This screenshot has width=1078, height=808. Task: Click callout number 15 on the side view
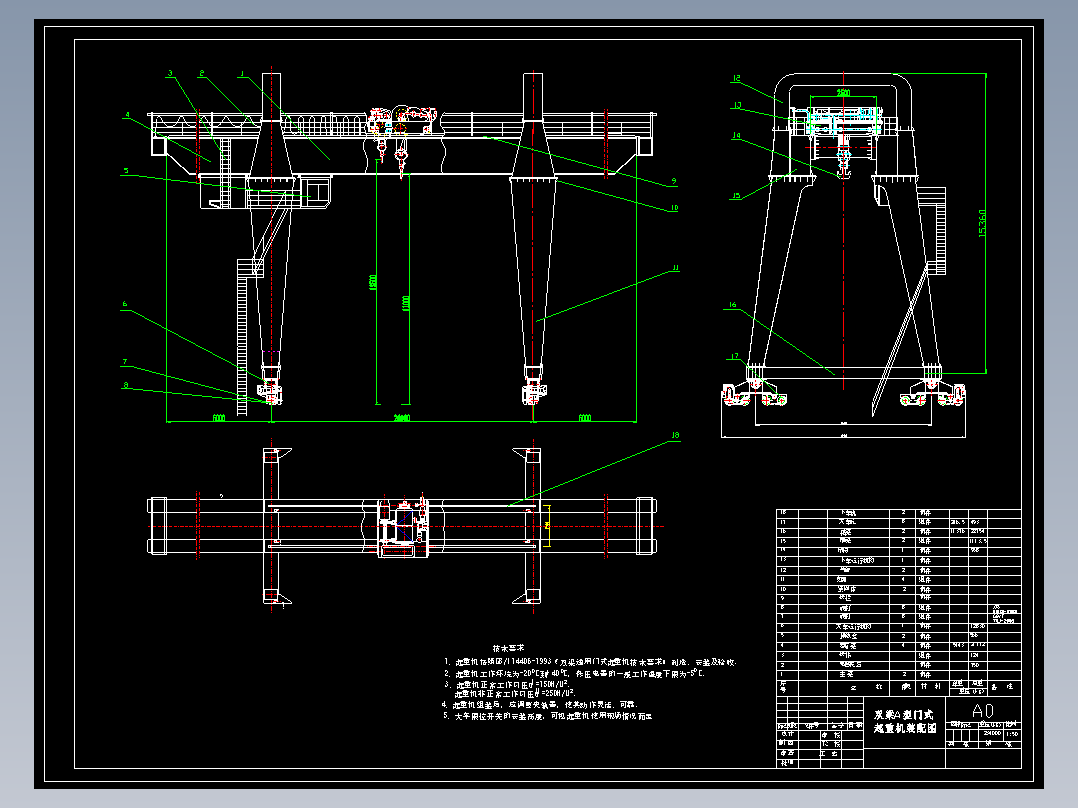(x=736, y=195)
